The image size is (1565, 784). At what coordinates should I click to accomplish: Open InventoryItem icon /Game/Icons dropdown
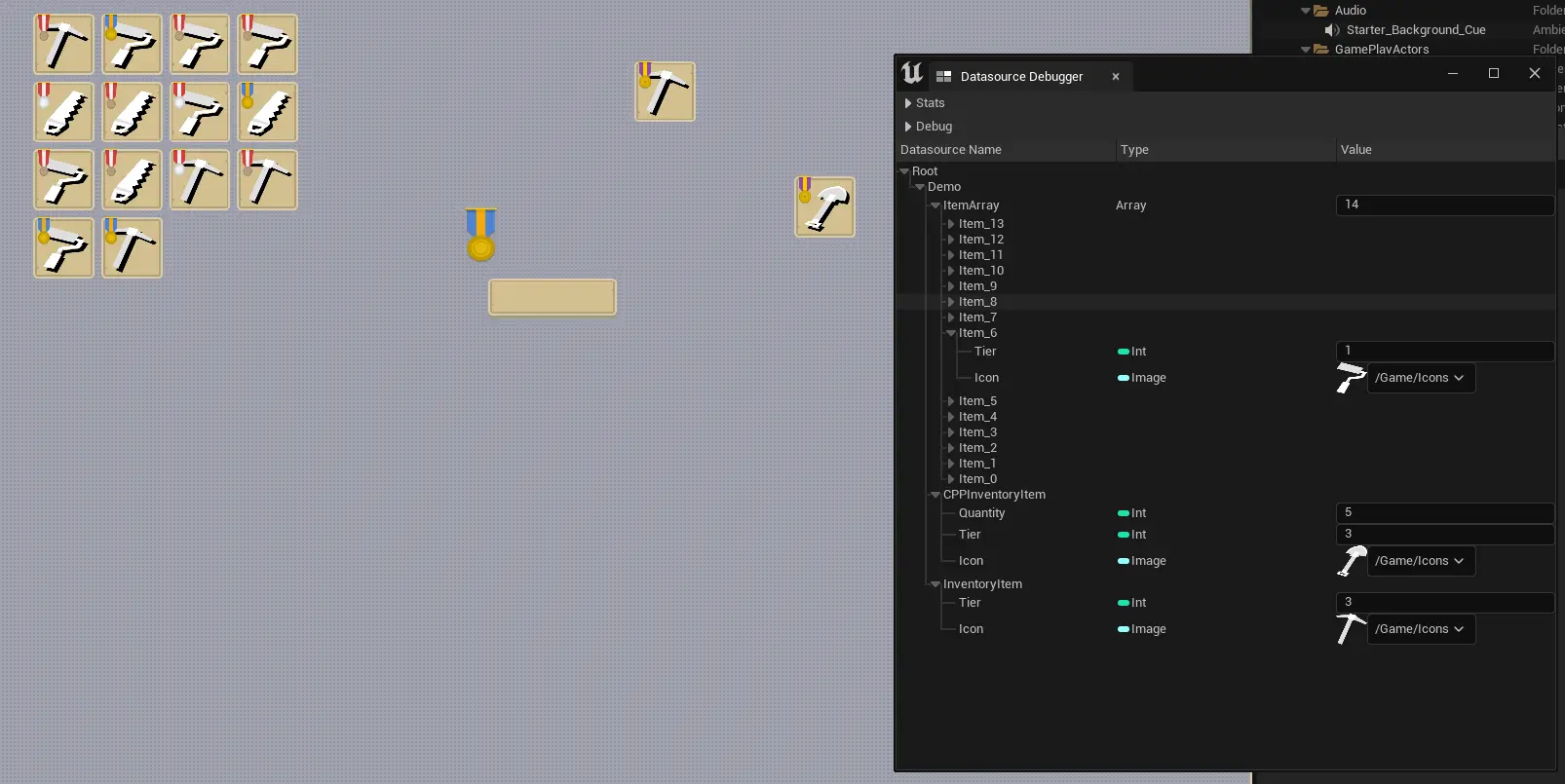tap(1421, 629)
